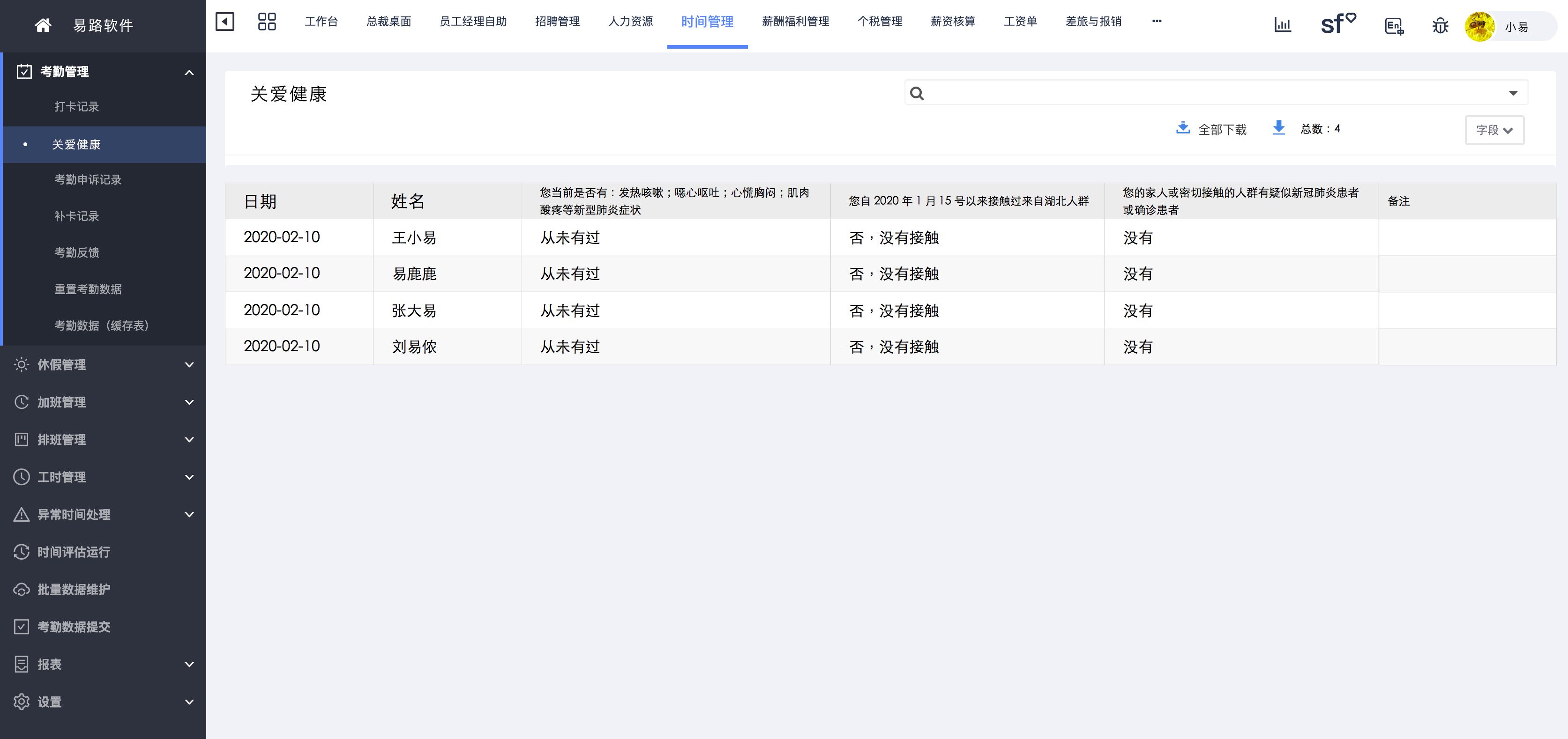Click the download icon next to 总数
This screenshot has height=739, width=1568.
(1278, 128)
